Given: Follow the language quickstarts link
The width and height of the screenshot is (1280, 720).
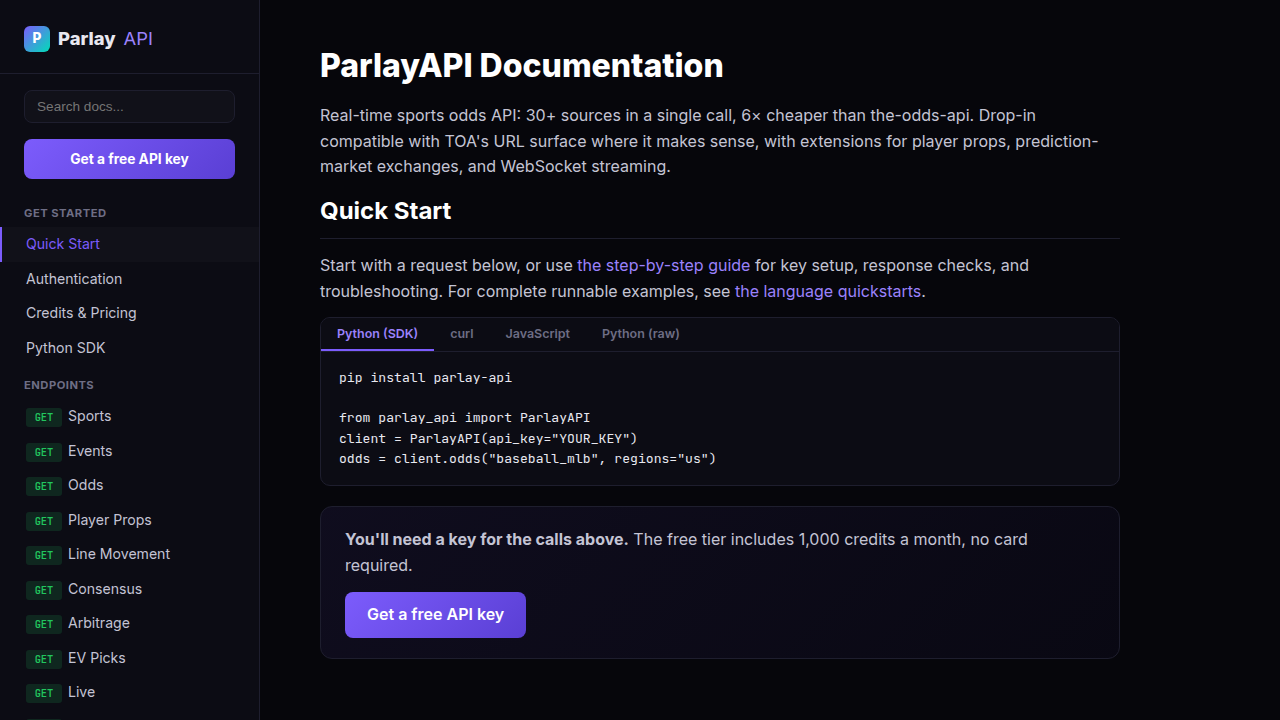Looking at the screenshot, I should click(x=828, y=292).
